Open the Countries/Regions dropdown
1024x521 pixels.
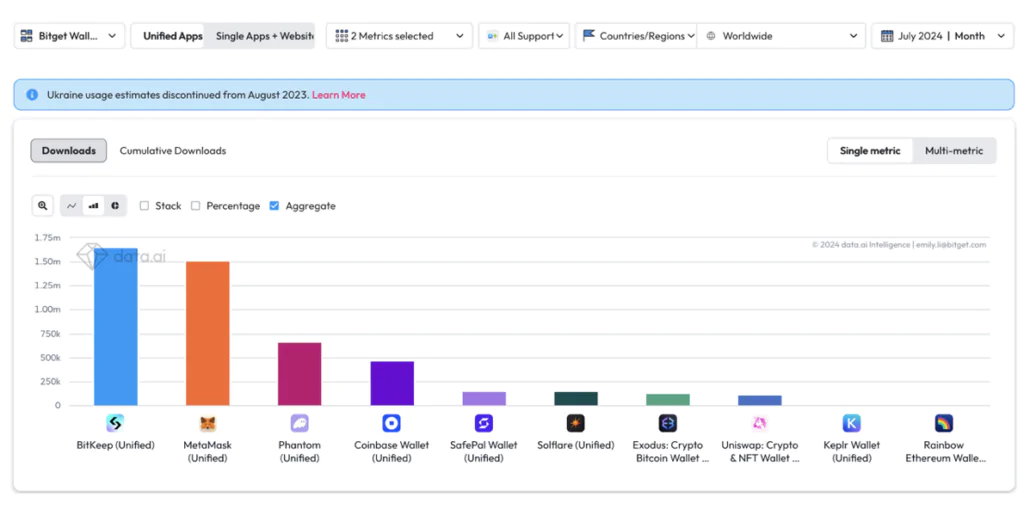point(637,36)
